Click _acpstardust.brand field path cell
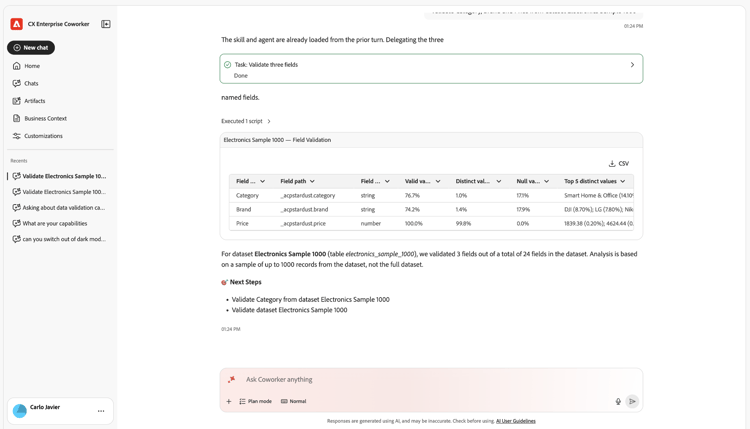The height and width of the screenshot is (429, 750). pos(304,209)
